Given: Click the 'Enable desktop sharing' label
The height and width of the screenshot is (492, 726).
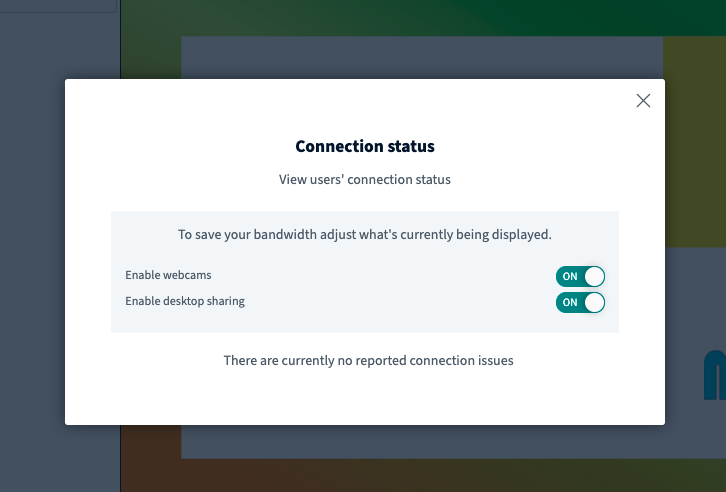Looking at the screenshot, I should (185, 301).
